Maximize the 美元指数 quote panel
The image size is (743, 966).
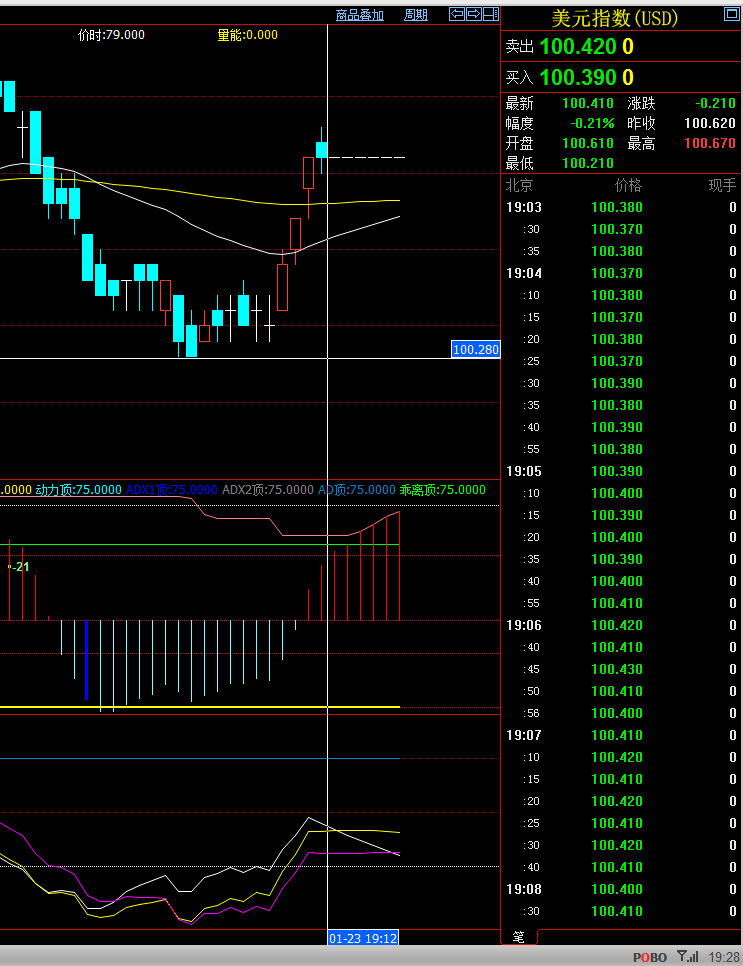pos(730,15)
